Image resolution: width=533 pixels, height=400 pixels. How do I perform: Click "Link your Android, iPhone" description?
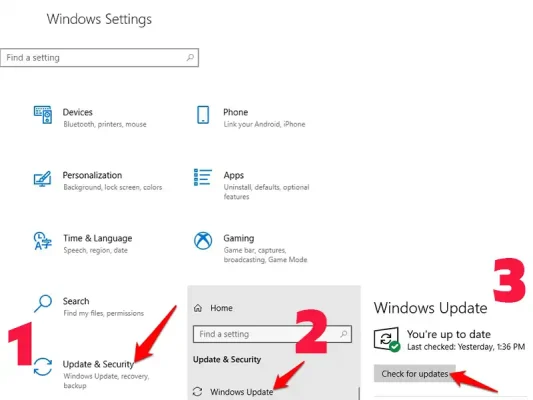point(264,124)
